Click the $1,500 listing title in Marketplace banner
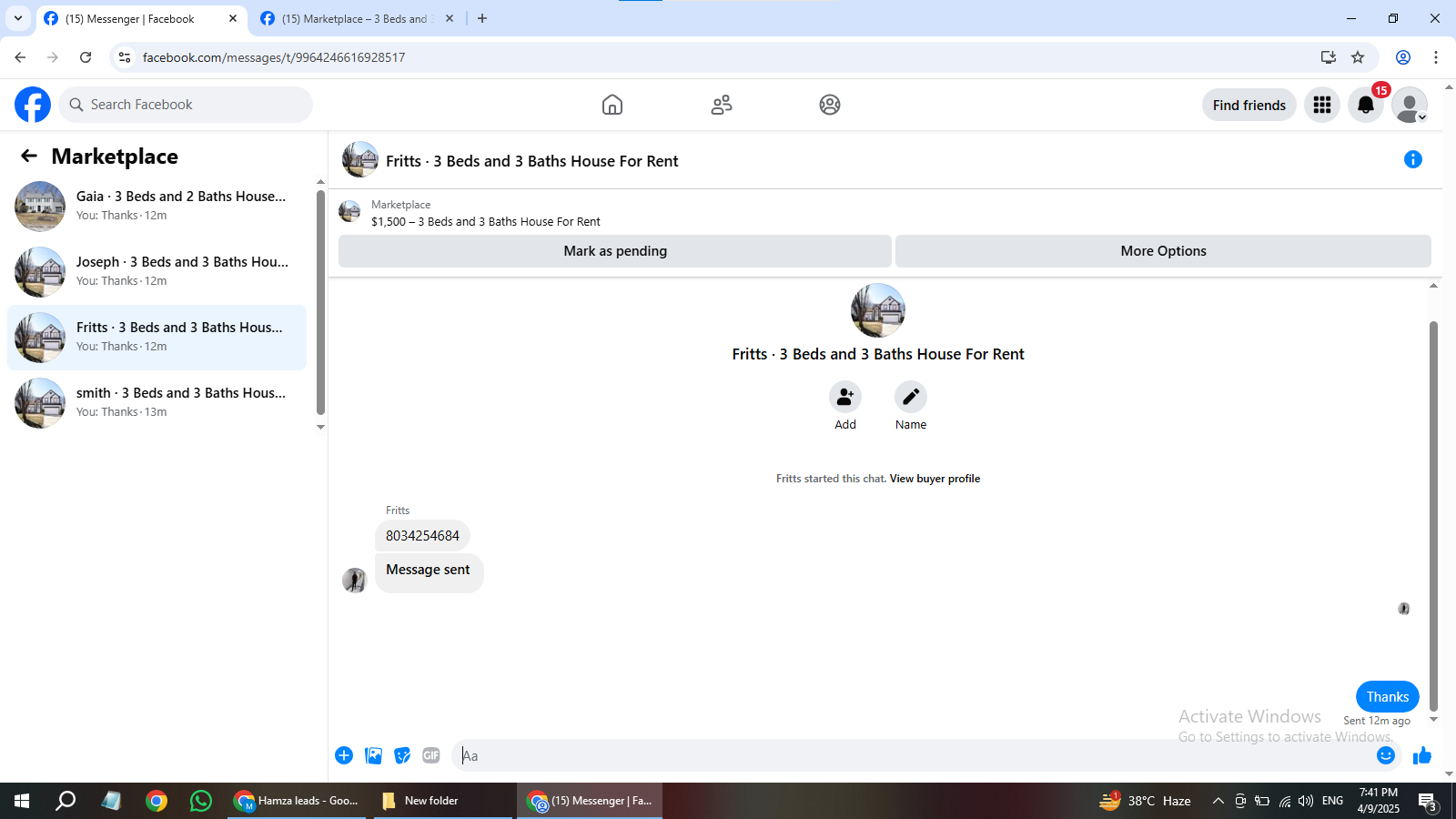The image size is (1456, 819). click(486, 222)
